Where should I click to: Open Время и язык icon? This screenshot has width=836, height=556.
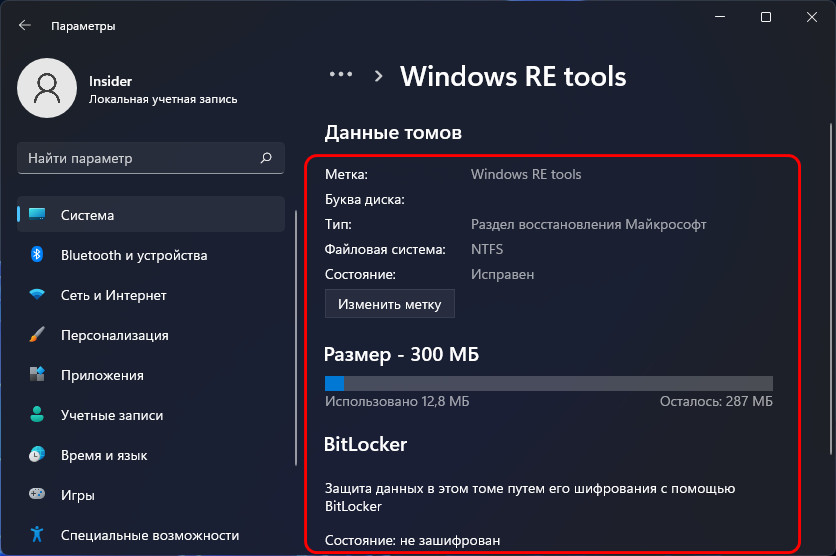[x=37, y=455]
